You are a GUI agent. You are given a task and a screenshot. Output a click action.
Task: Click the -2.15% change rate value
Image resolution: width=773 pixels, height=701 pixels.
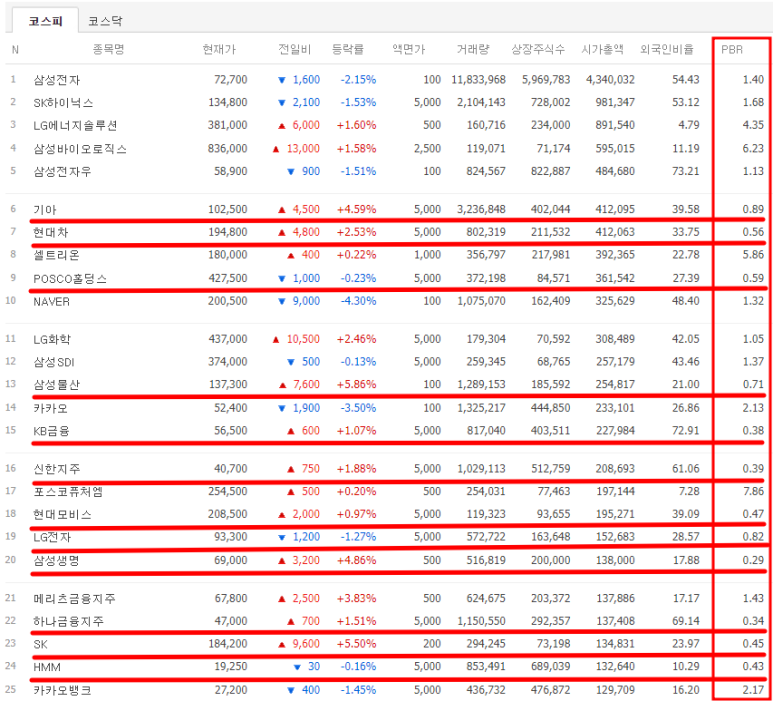[358, 79]
